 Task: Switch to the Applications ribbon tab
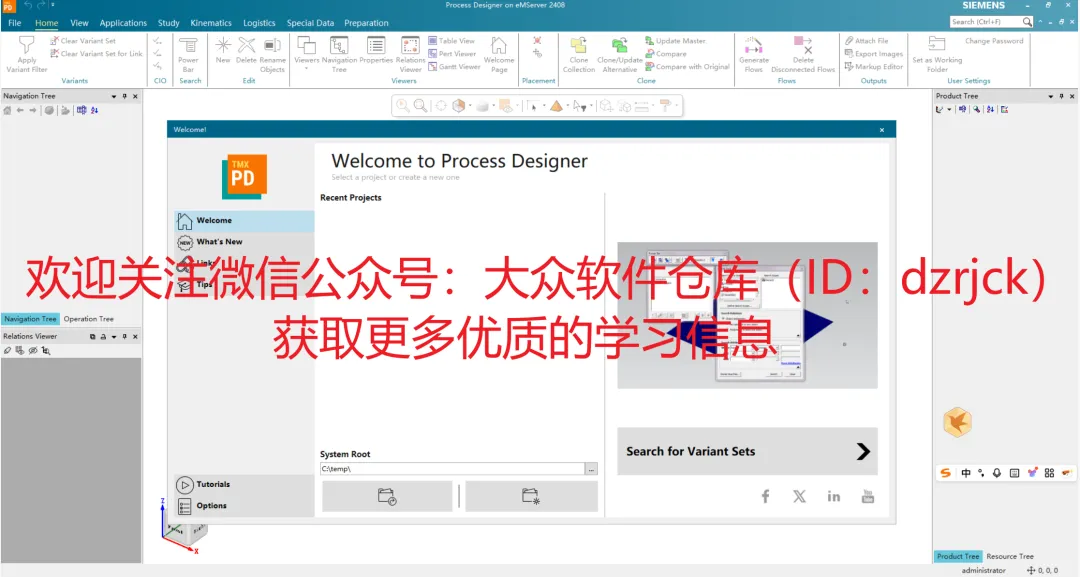[123, 23]
